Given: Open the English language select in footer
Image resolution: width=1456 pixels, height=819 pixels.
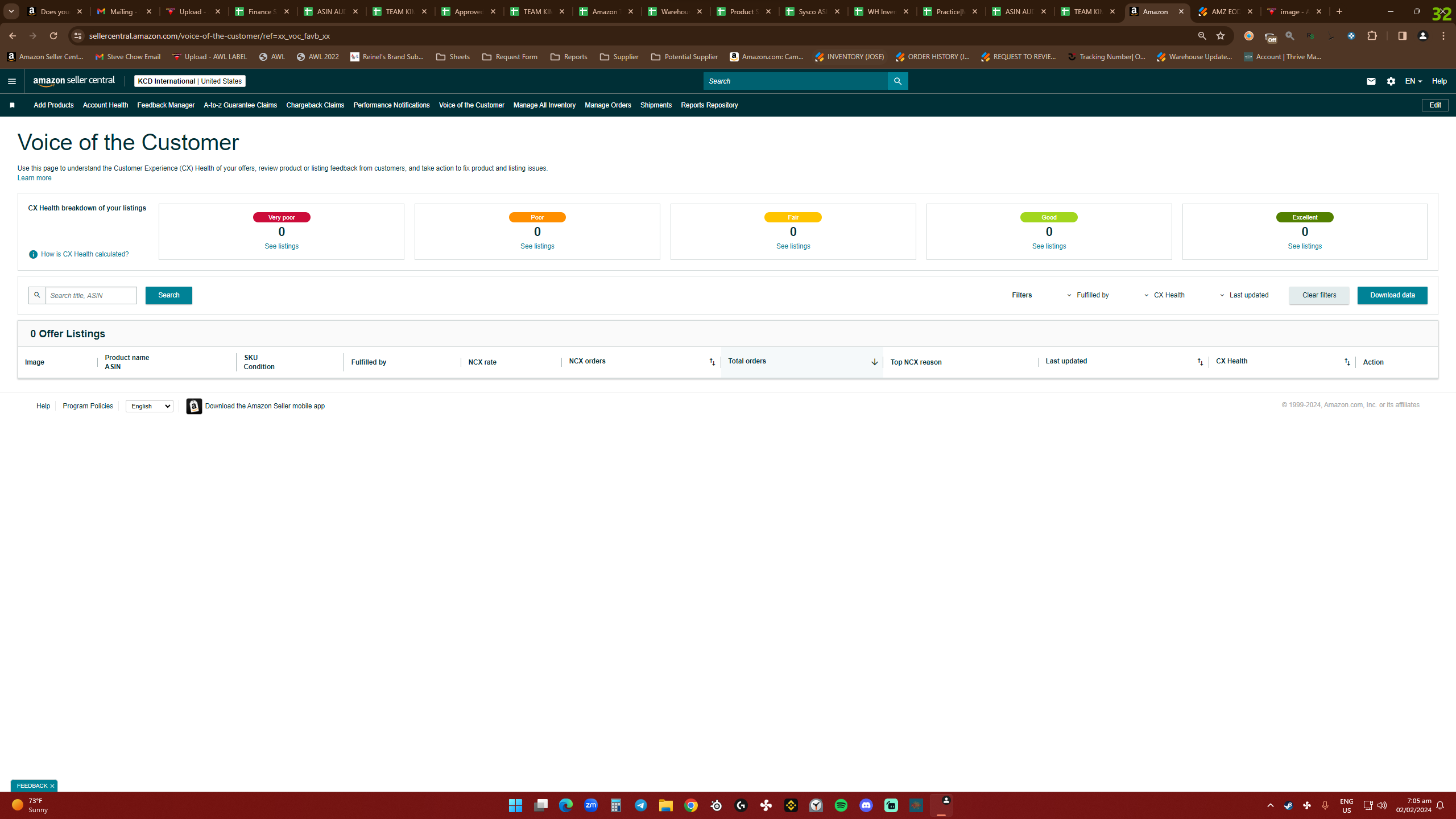Looking at the screenshot, I should coord(149,406).
